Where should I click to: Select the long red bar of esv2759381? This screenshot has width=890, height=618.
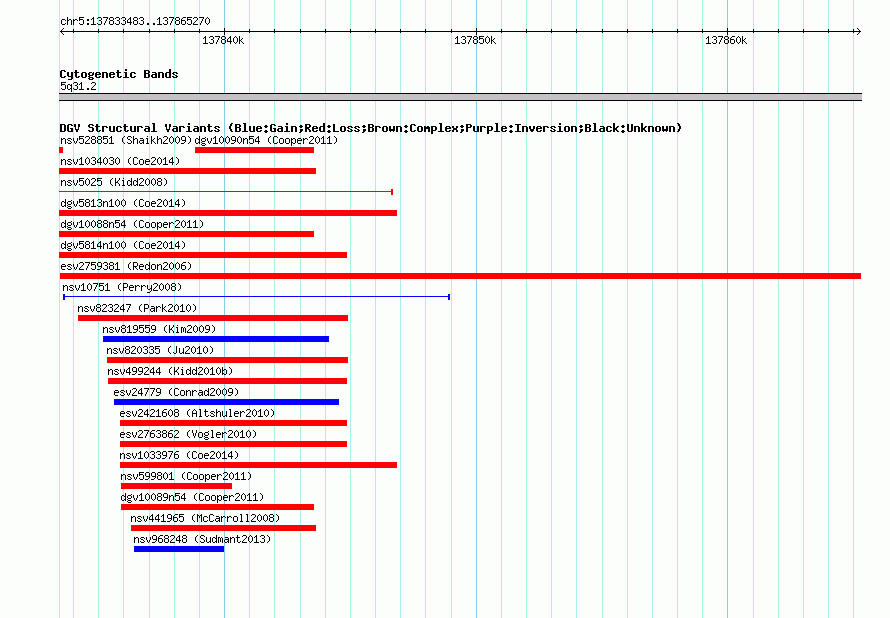(460, 276)
